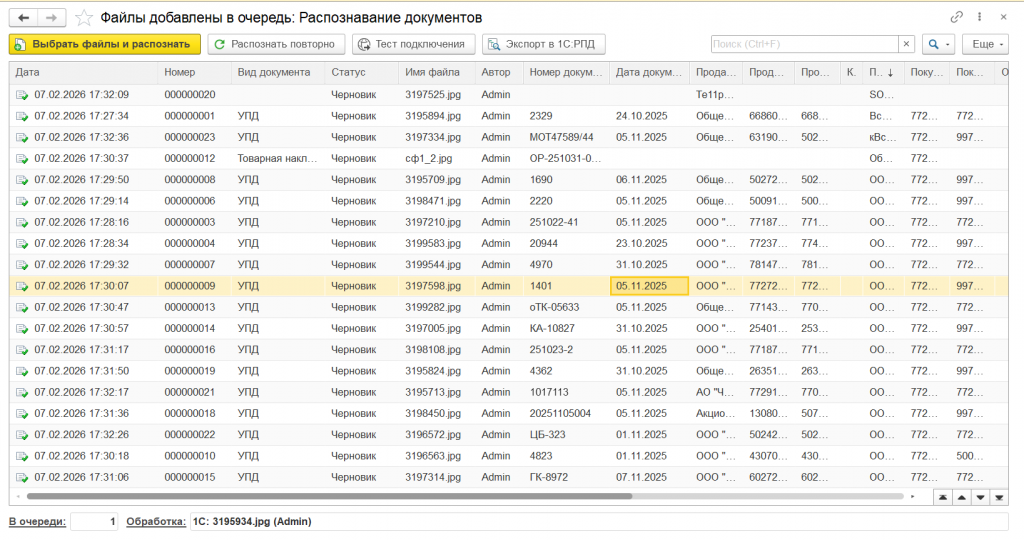Jump to first record arrow button
The image size is (1024, 540).
point(943,498)
